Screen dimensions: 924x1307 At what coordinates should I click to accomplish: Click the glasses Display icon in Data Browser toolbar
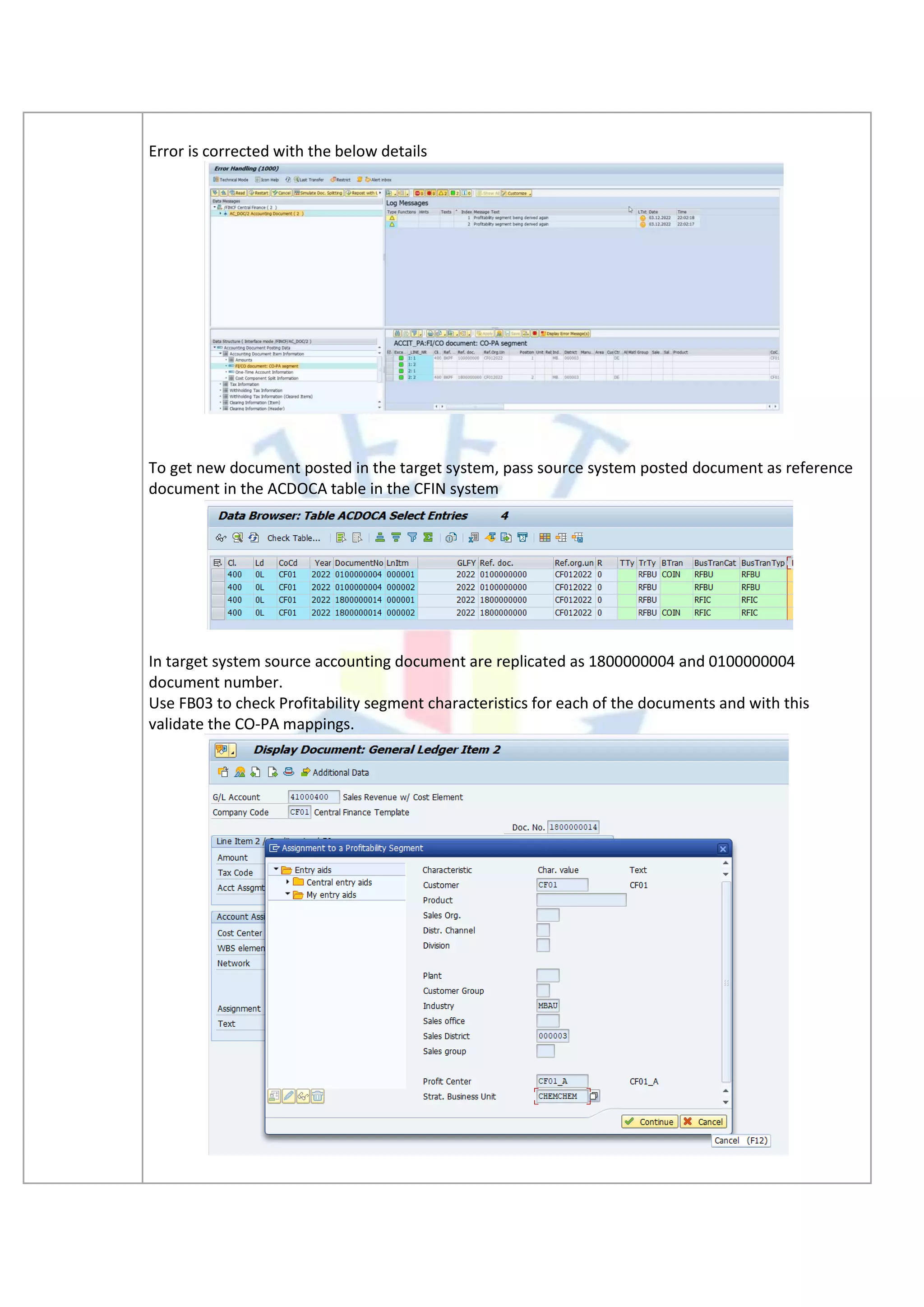(x=221, y=538)
